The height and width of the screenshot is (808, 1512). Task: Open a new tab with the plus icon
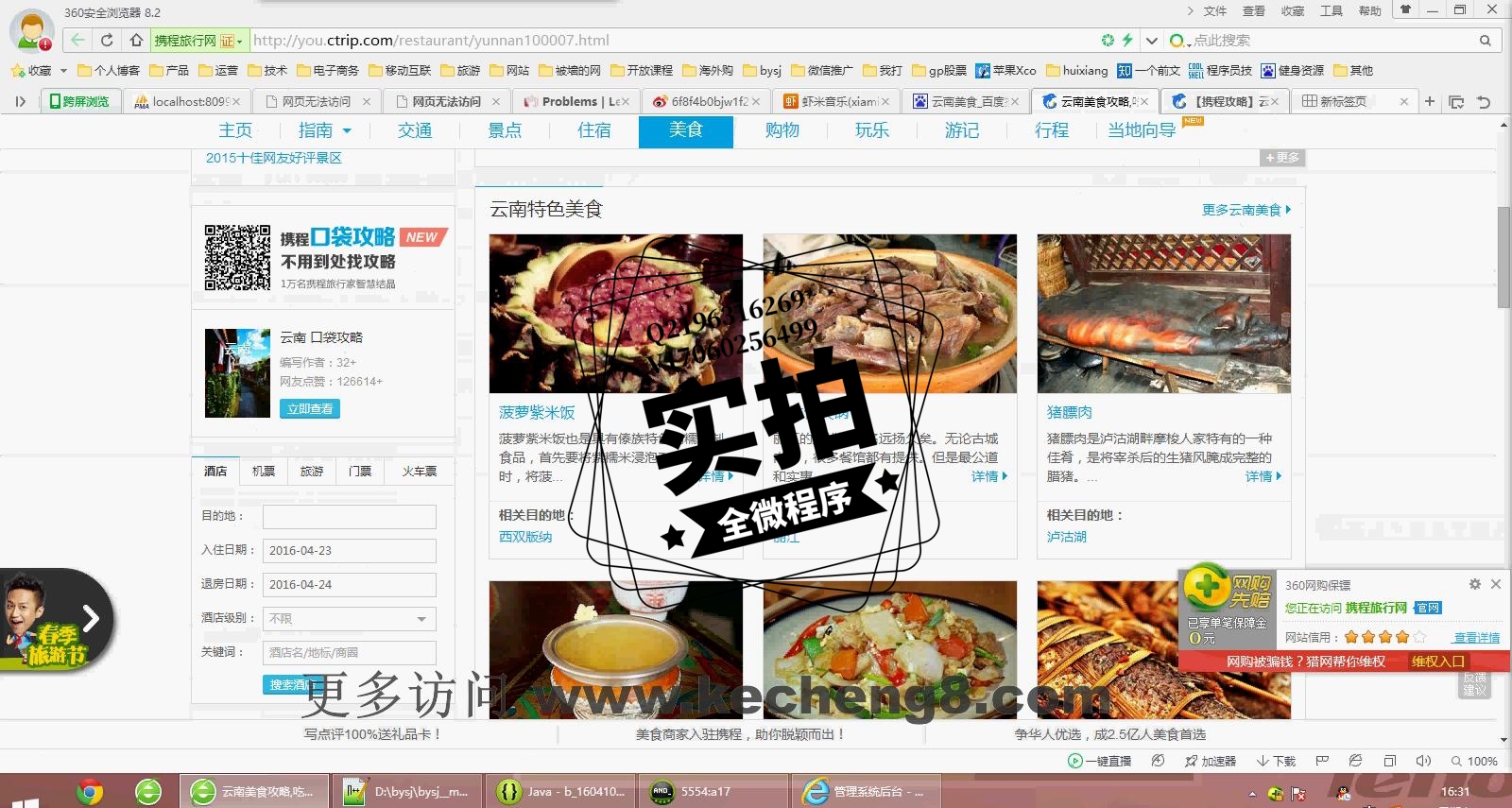(1430, 101)
